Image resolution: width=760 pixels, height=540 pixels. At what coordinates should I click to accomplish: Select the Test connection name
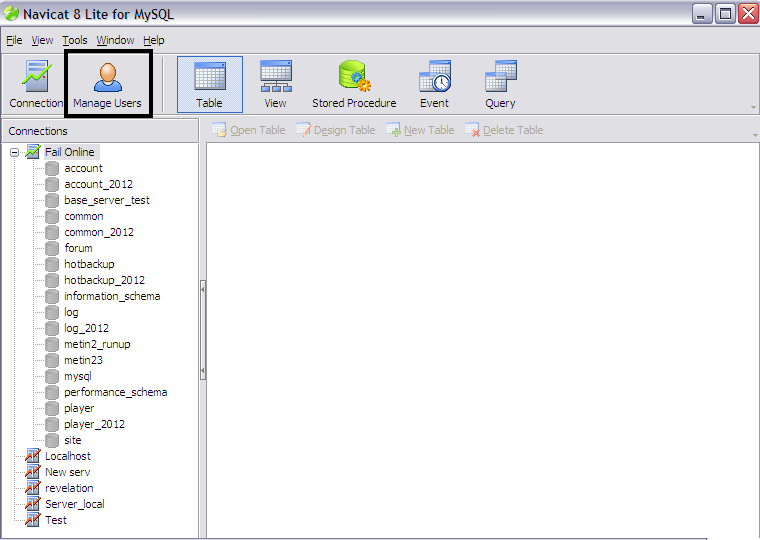coord(56,520)
